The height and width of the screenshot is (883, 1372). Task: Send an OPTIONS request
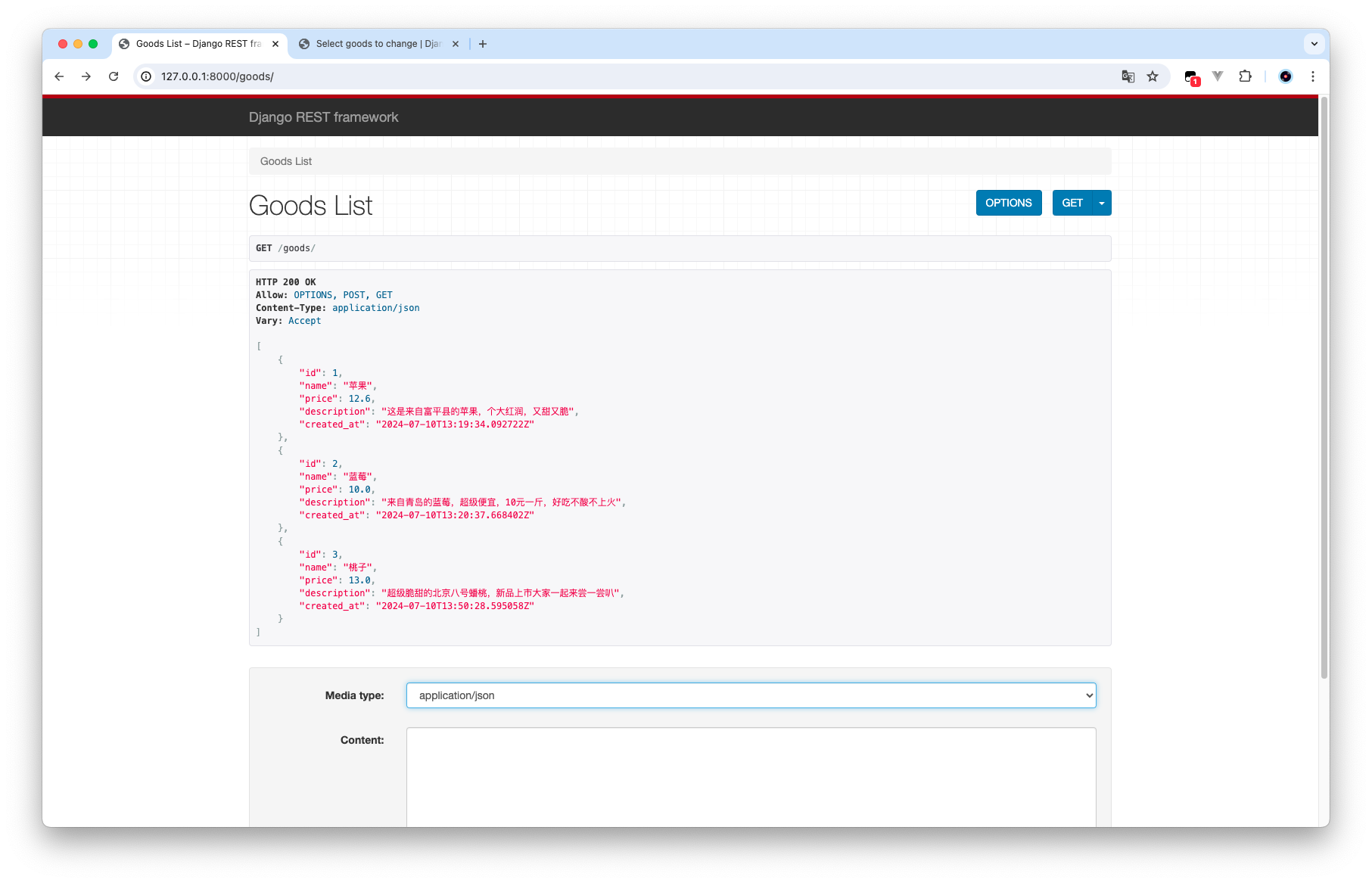click(x=1009, y=203)
